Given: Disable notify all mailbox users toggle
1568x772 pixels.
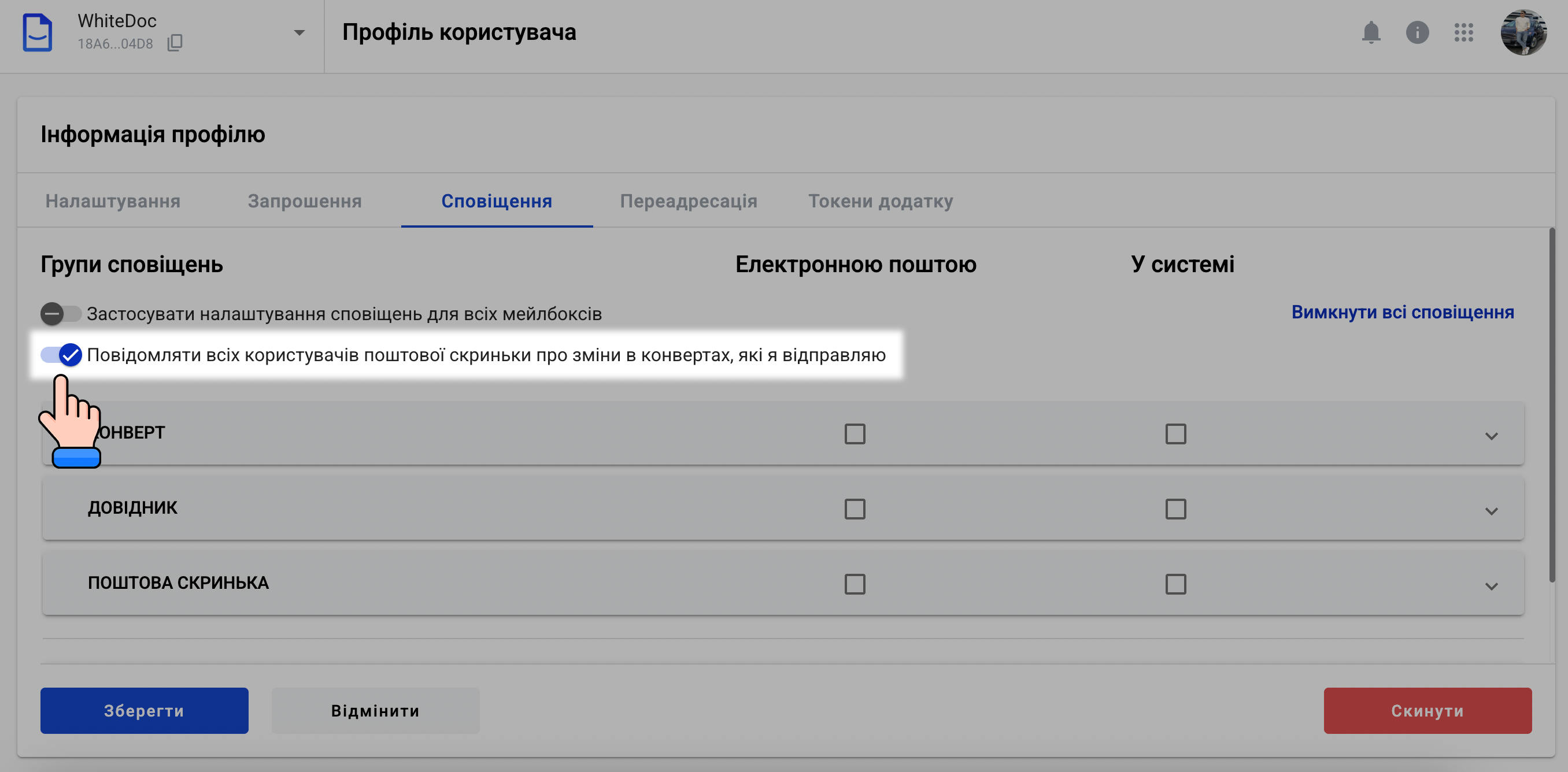Looking at the screenshot, I should [61, 355].
